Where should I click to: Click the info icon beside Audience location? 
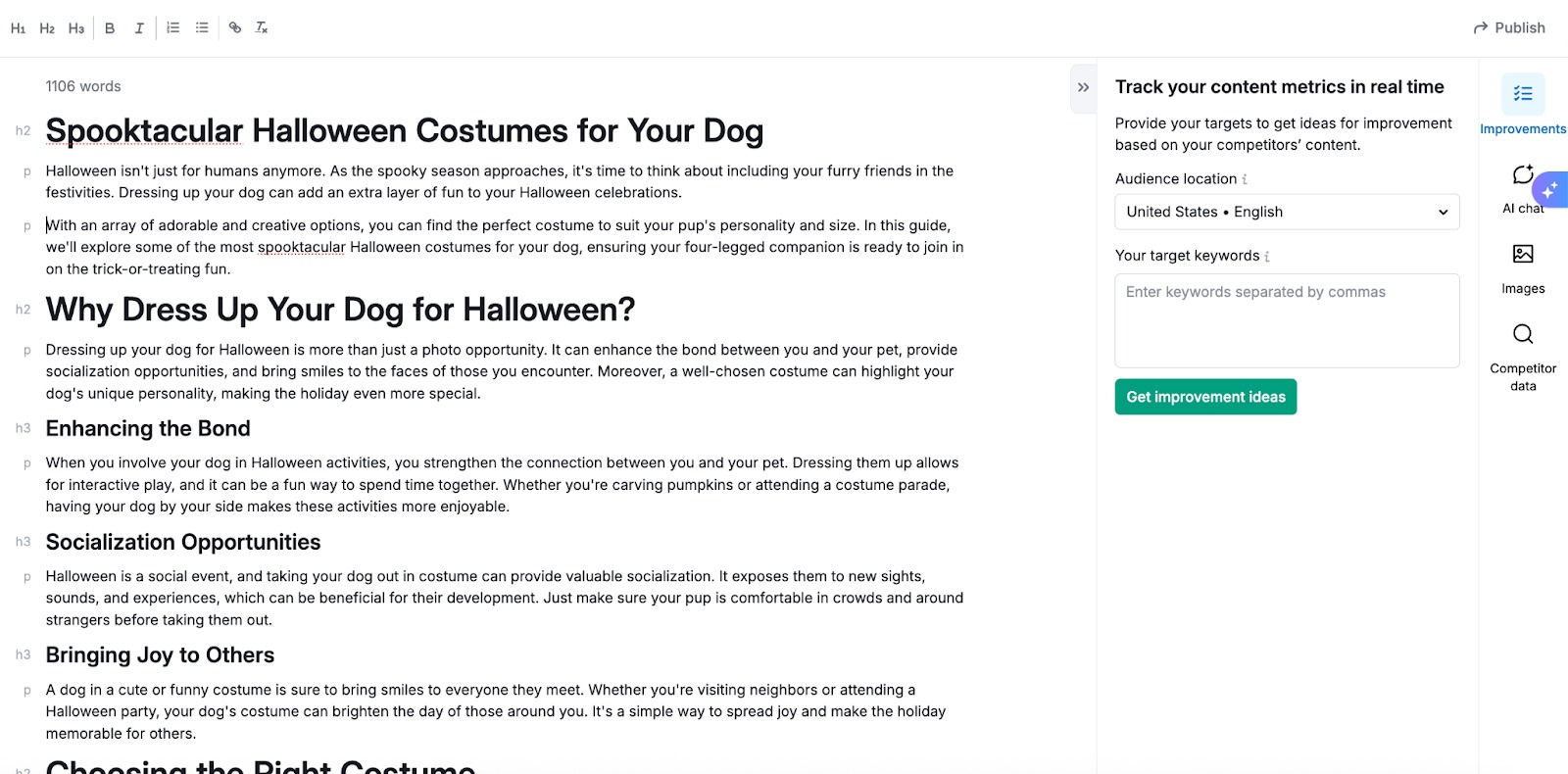pos(1245,179)
